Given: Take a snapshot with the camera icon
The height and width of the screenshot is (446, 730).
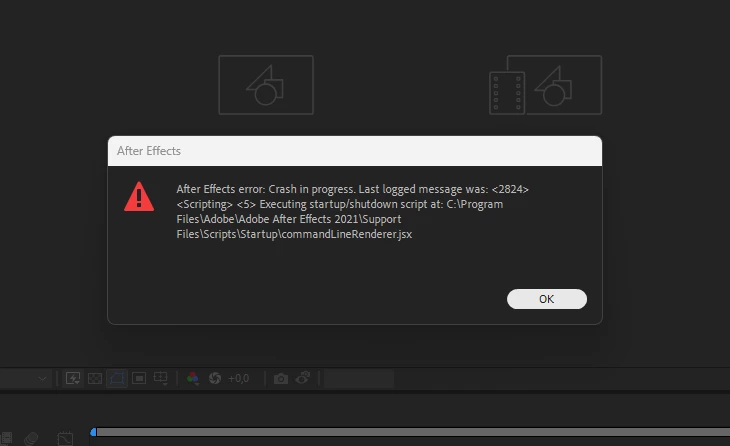Looking at the screenshot, I should 281,378.
